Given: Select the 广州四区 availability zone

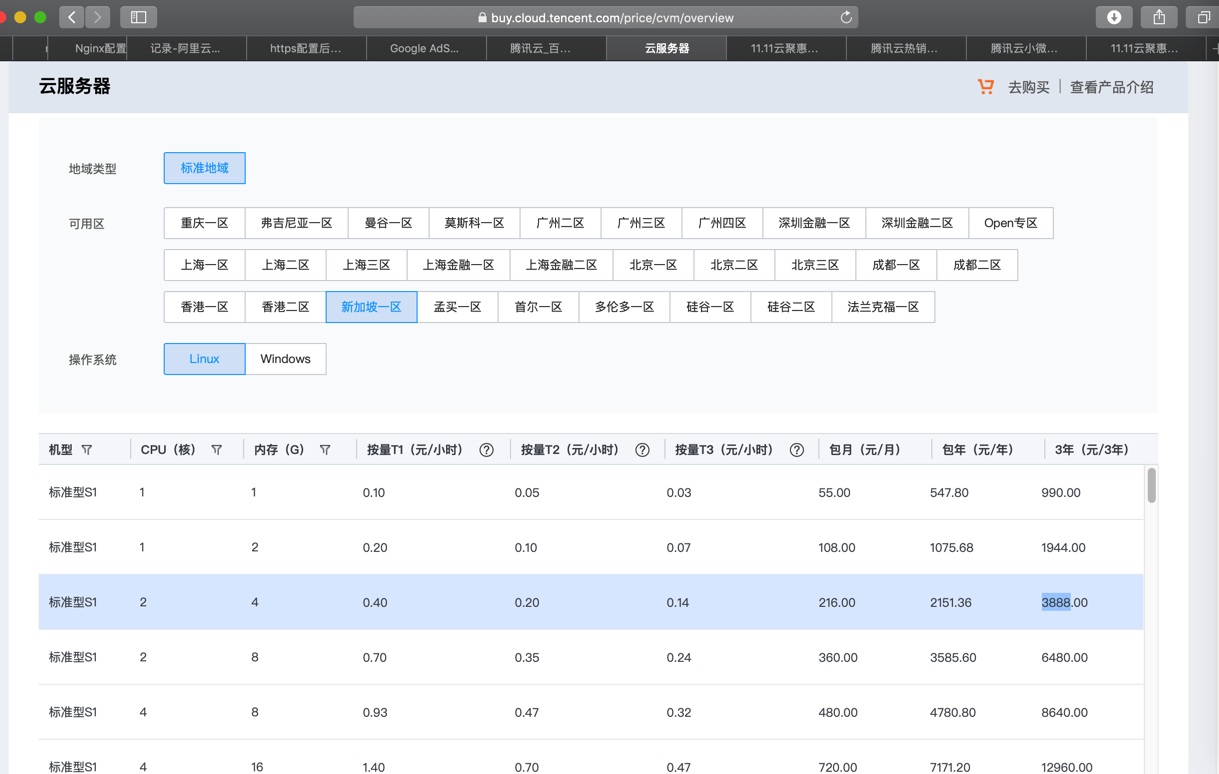Looking at the screenshot, I should click(722, 223).
